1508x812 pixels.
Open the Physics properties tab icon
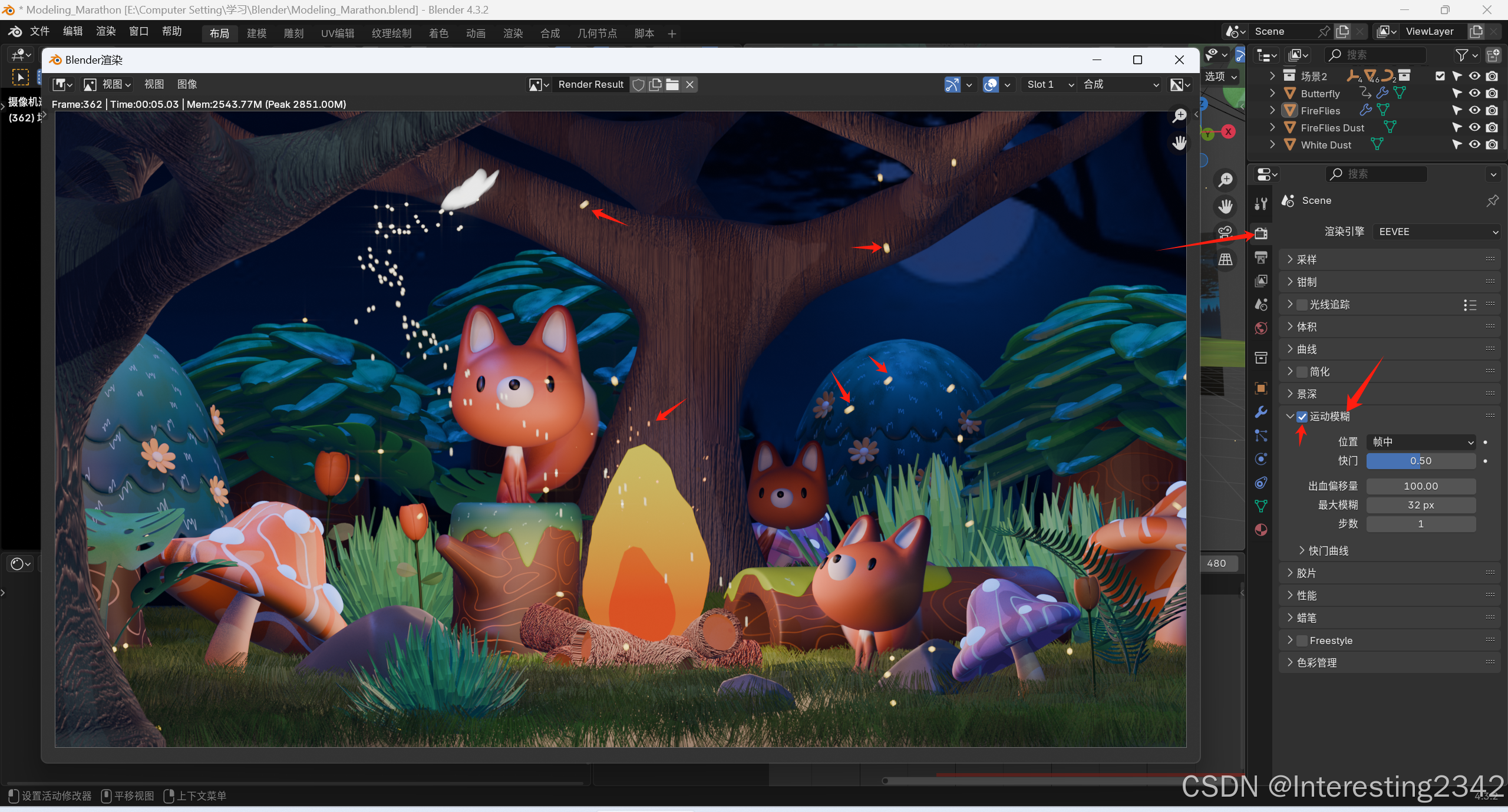point(1261,459)
